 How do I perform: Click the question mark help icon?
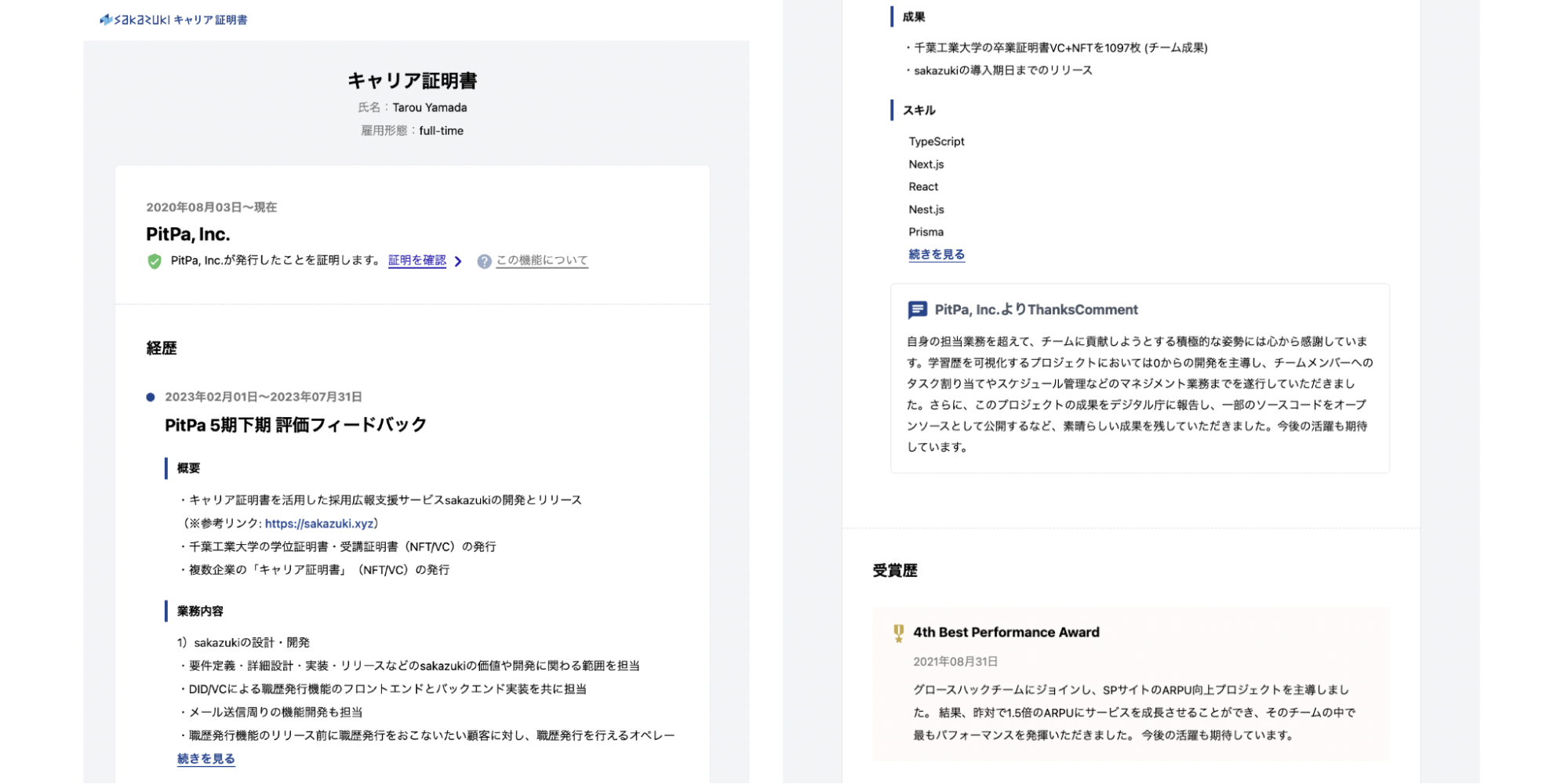pos(484,261)
